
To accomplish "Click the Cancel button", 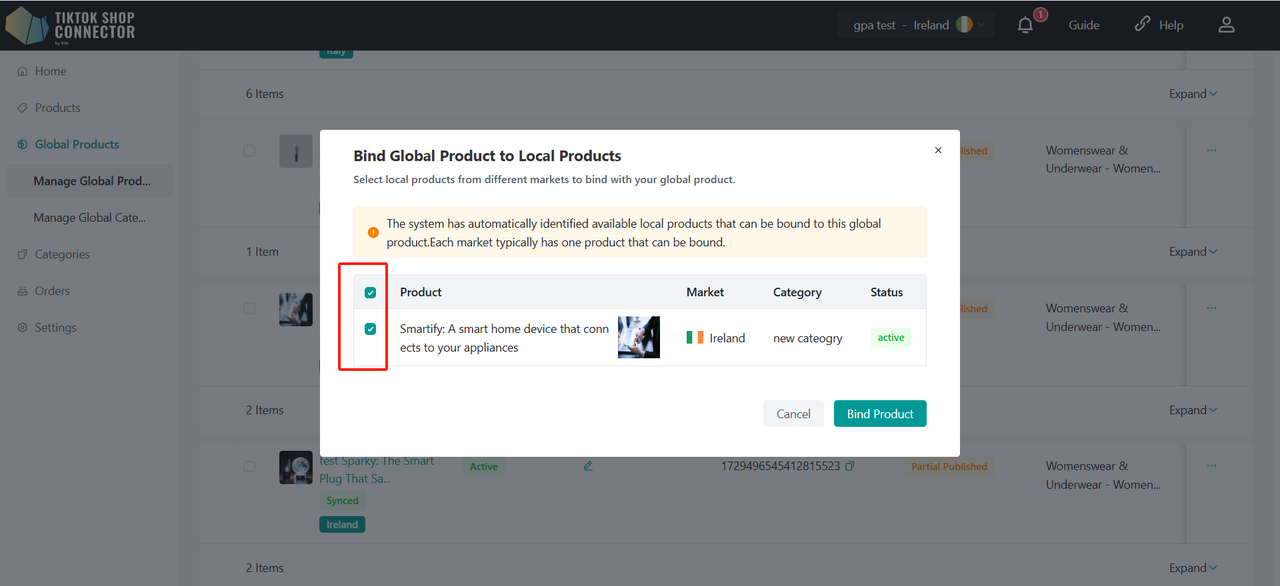I will click(x=793, y=414).
